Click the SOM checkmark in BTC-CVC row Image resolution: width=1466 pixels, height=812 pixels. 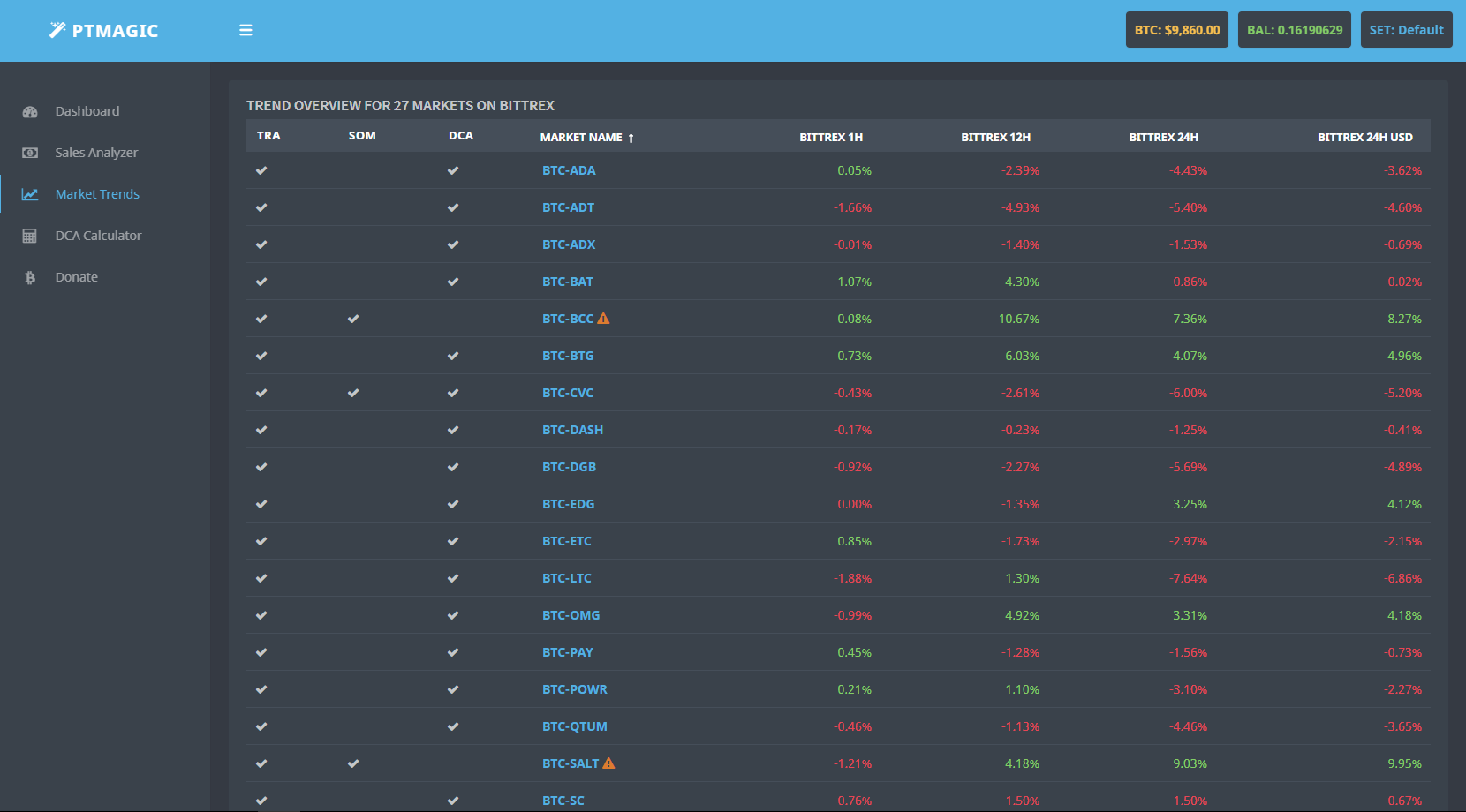[x=353, y=393]
